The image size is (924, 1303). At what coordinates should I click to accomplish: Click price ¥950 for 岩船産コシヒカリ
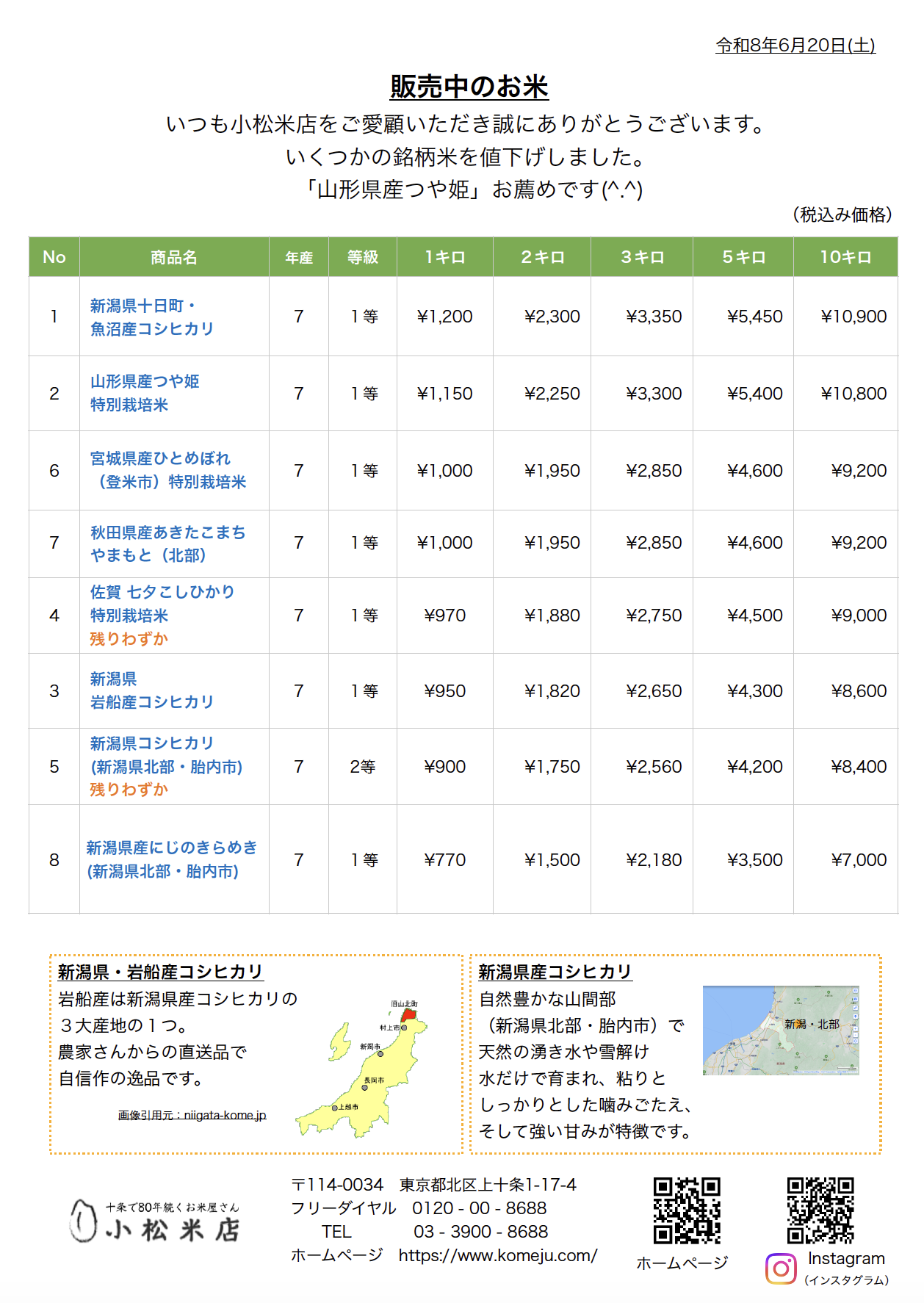point(445,691)
